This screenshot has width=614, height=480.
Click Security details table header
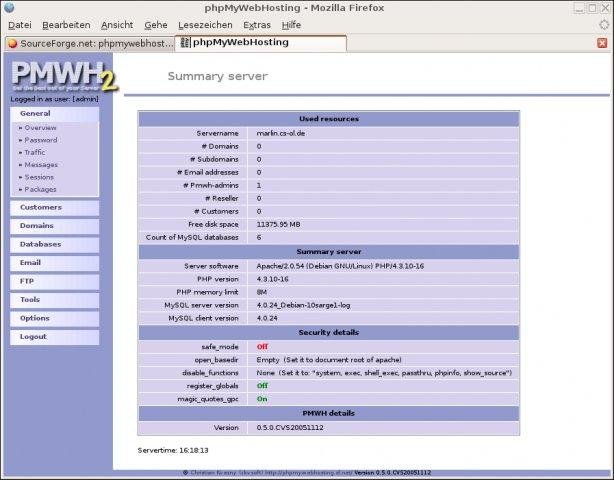(329, 332)
